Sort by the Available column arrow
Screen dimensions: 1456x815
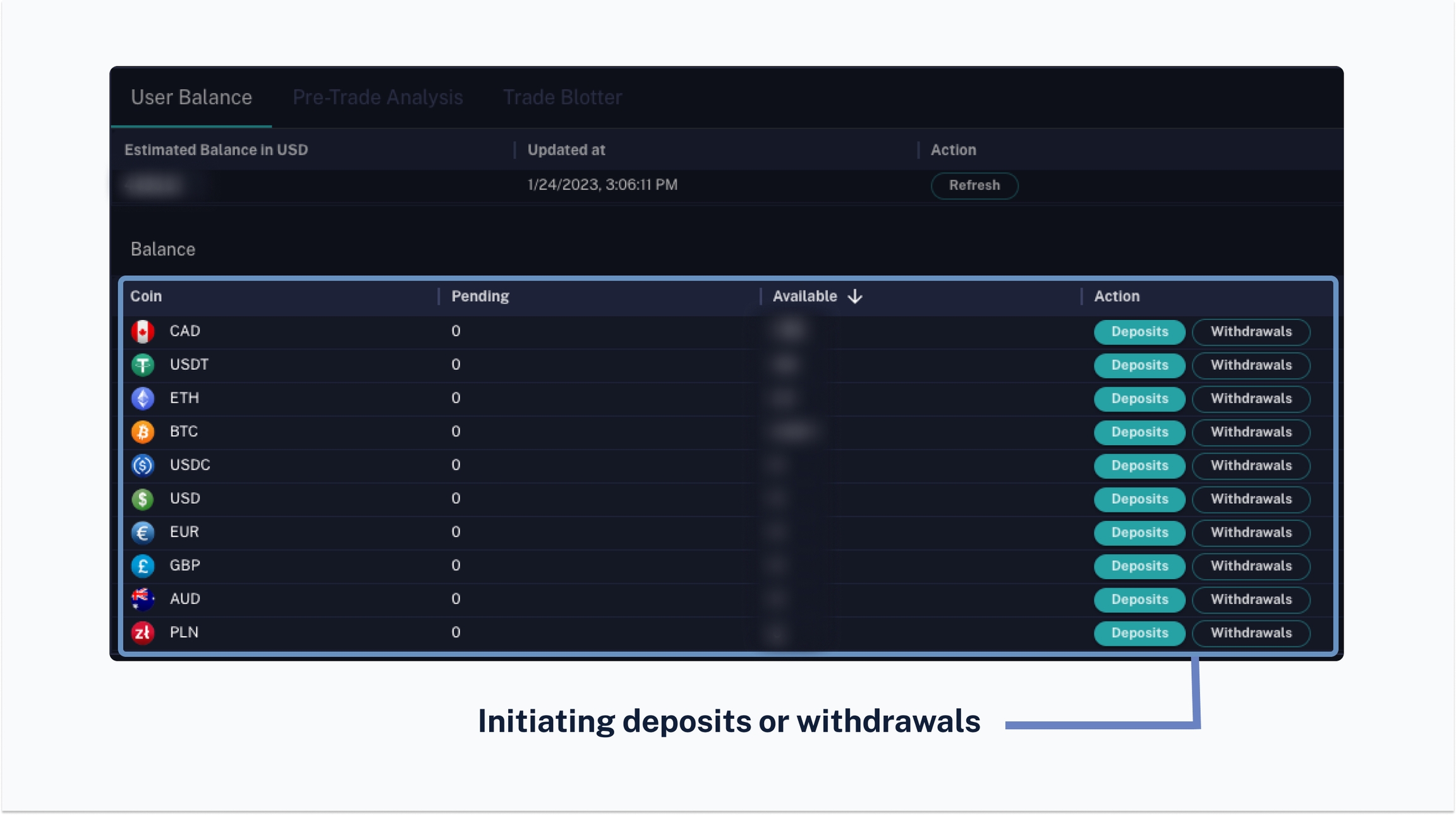point(855,297)
